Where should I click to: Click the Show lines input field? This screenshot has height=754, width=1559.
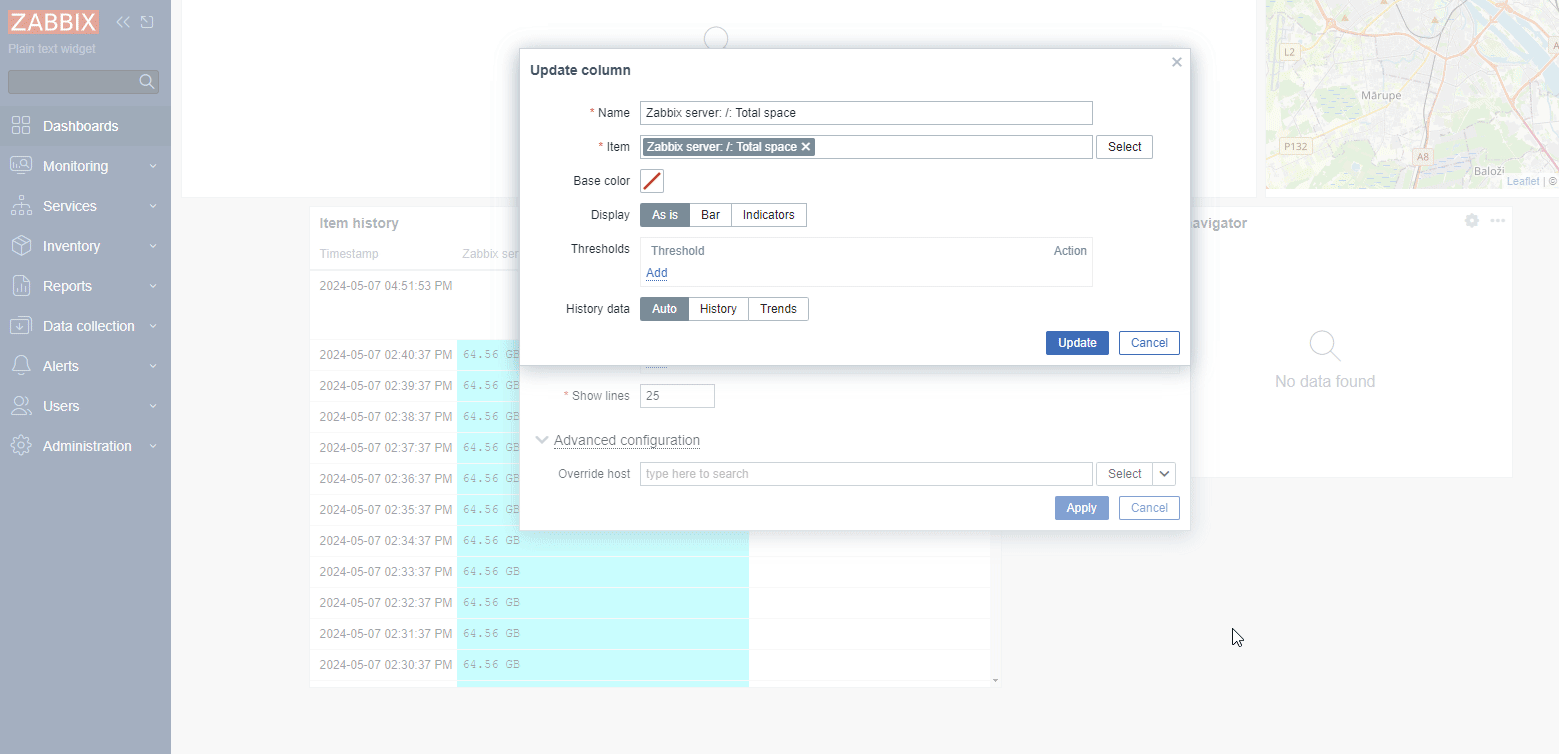677,396
